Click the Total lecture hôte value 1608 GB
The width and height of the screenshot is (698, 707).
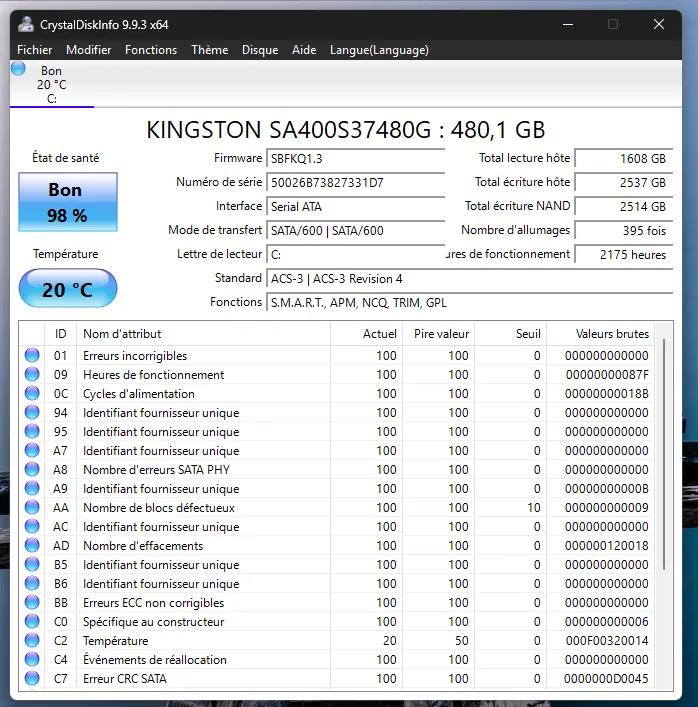click(x=624, y=159)
